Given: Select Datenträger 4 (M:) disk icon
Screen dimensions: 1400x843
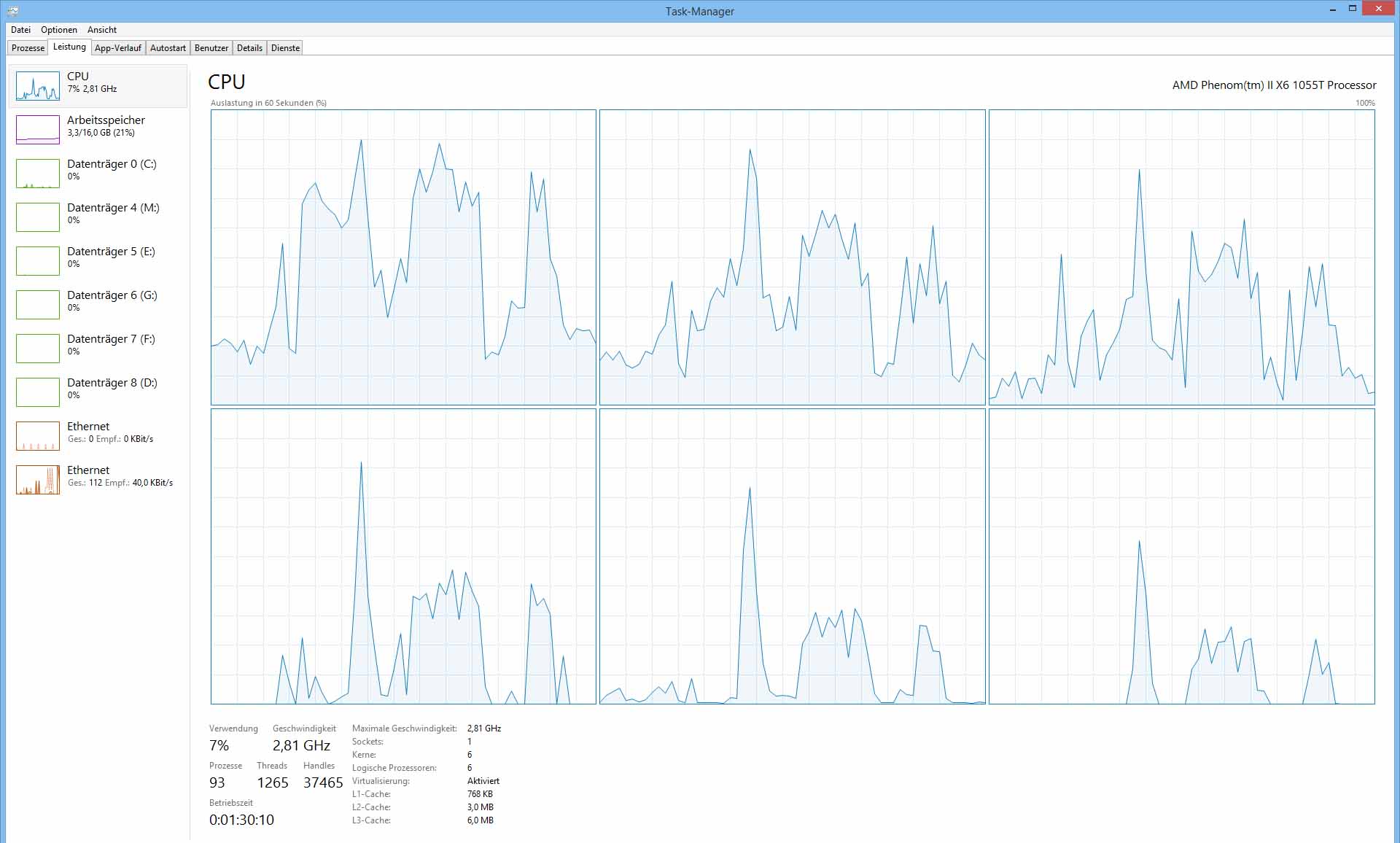Looking at the screenshot, I should [38, 217].
